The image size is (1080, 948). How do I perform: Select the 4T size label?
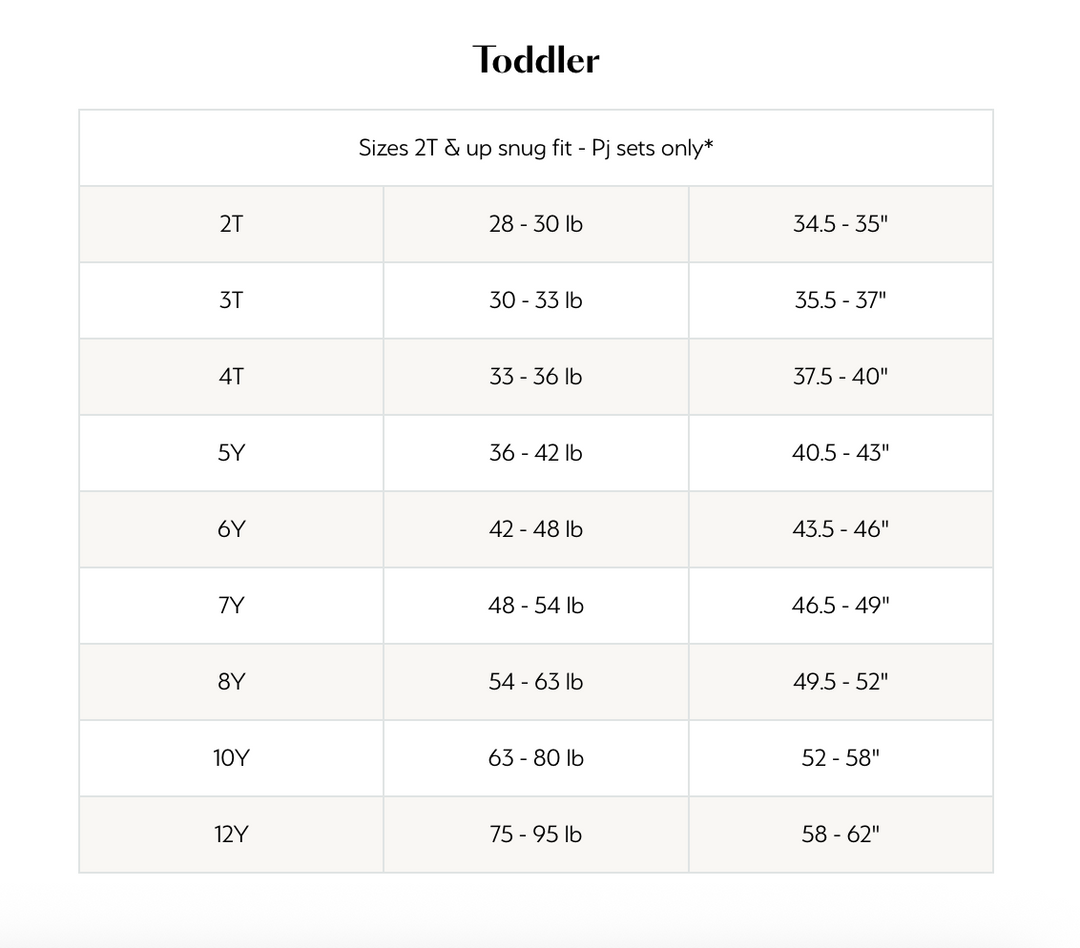click(231, 377)
